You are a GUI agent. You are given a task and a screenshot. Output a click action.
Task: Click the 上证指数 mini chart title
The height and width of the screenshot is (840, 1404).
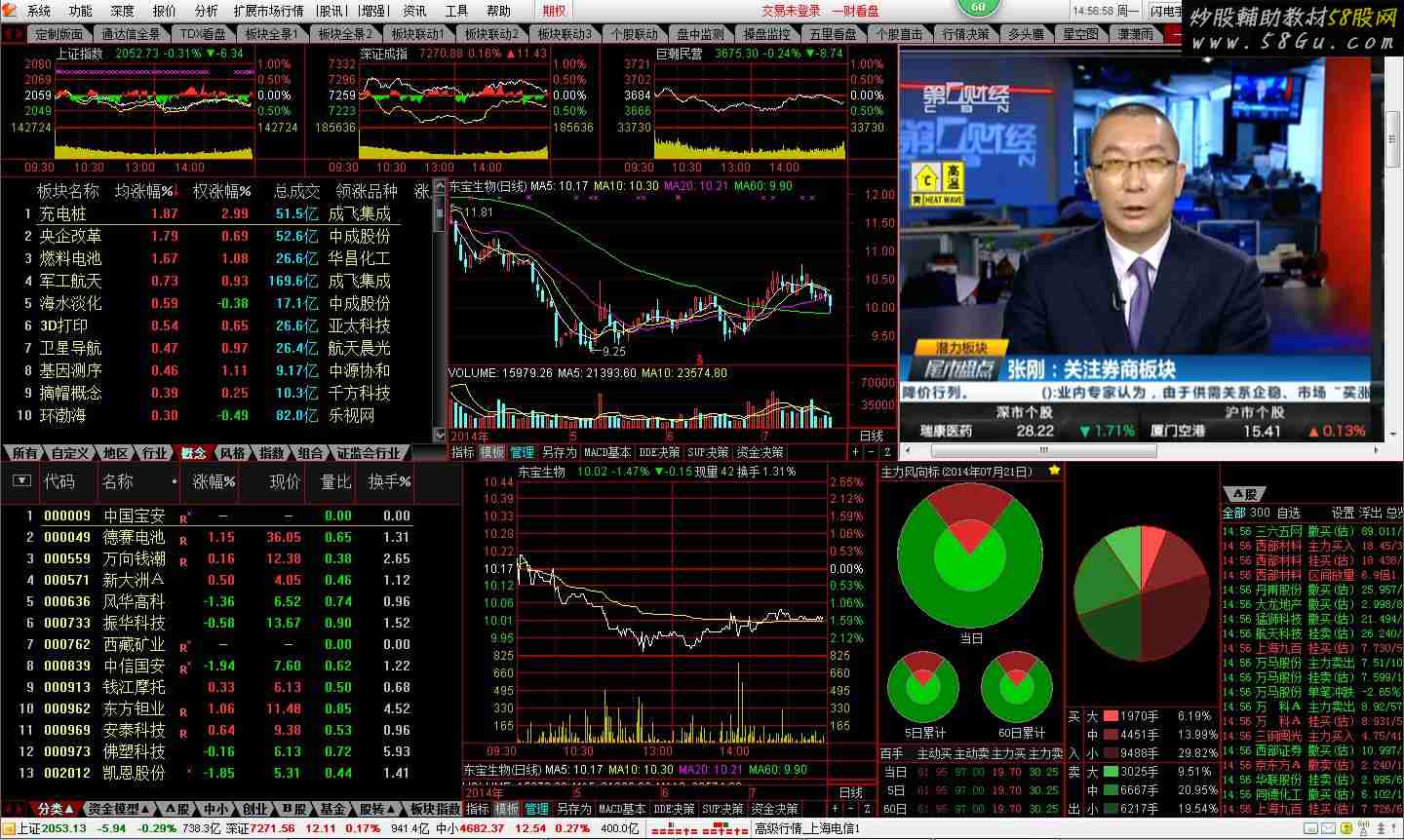pyautogui.click(x=79, y=54)
